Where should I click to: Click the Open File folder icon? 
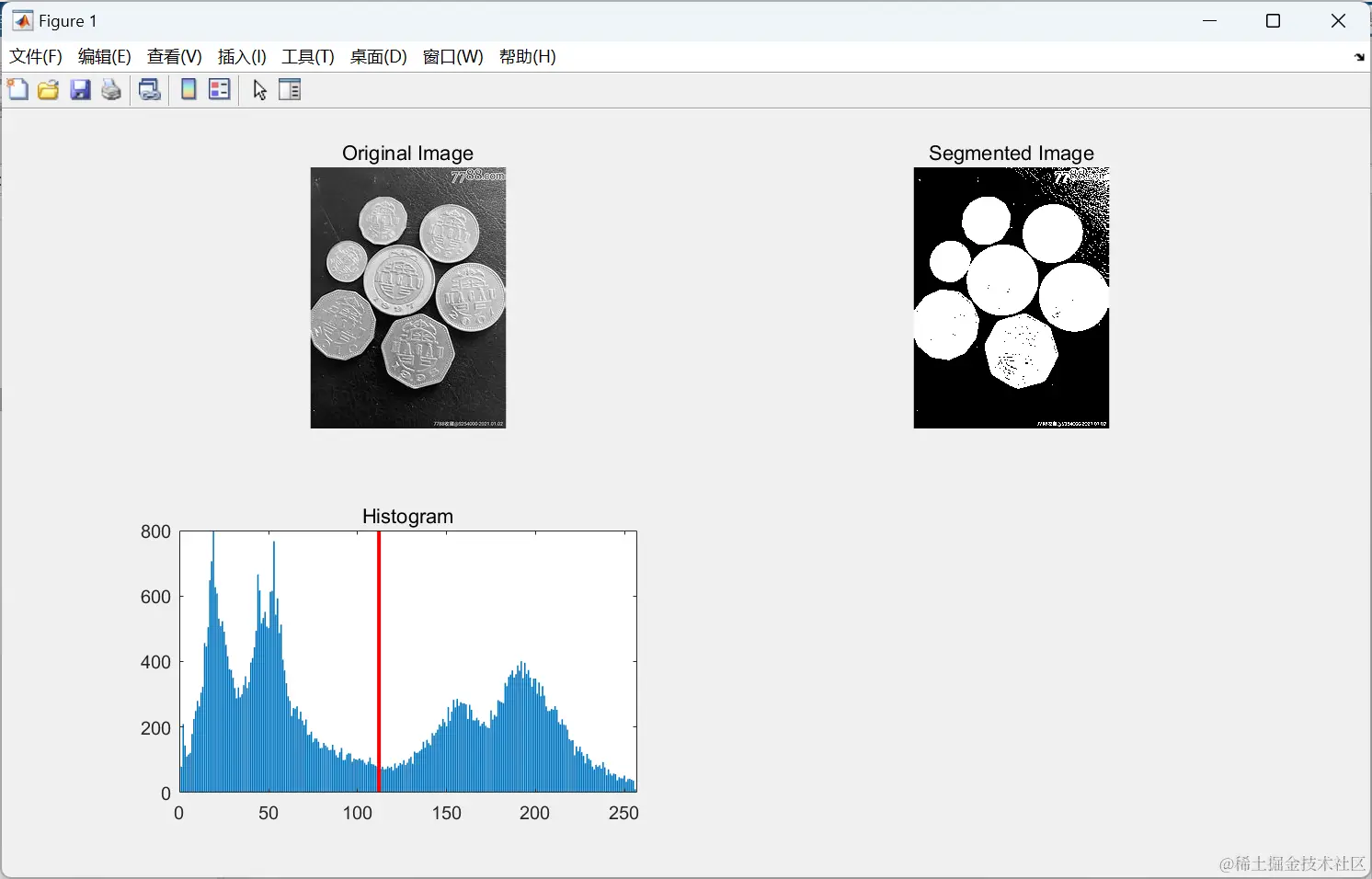coord(49,89)
